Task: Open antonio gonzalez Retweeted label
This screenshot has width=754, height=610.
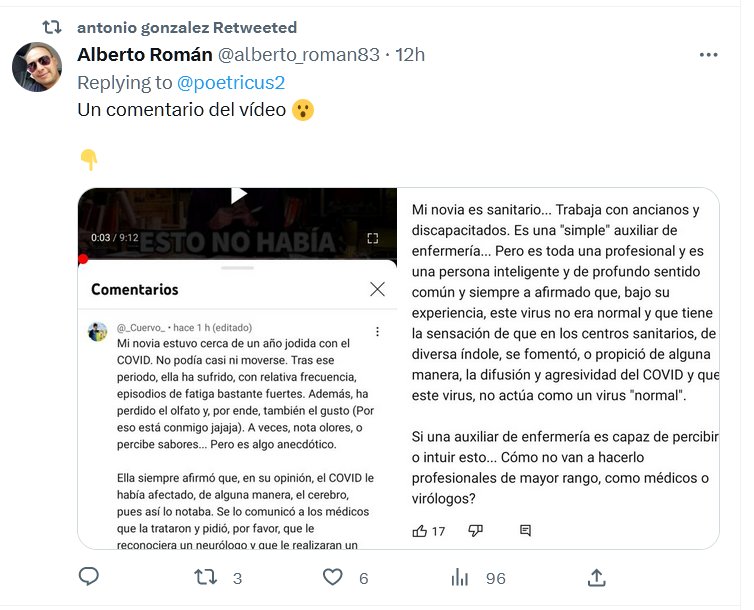Action: [x=187, y=28]
